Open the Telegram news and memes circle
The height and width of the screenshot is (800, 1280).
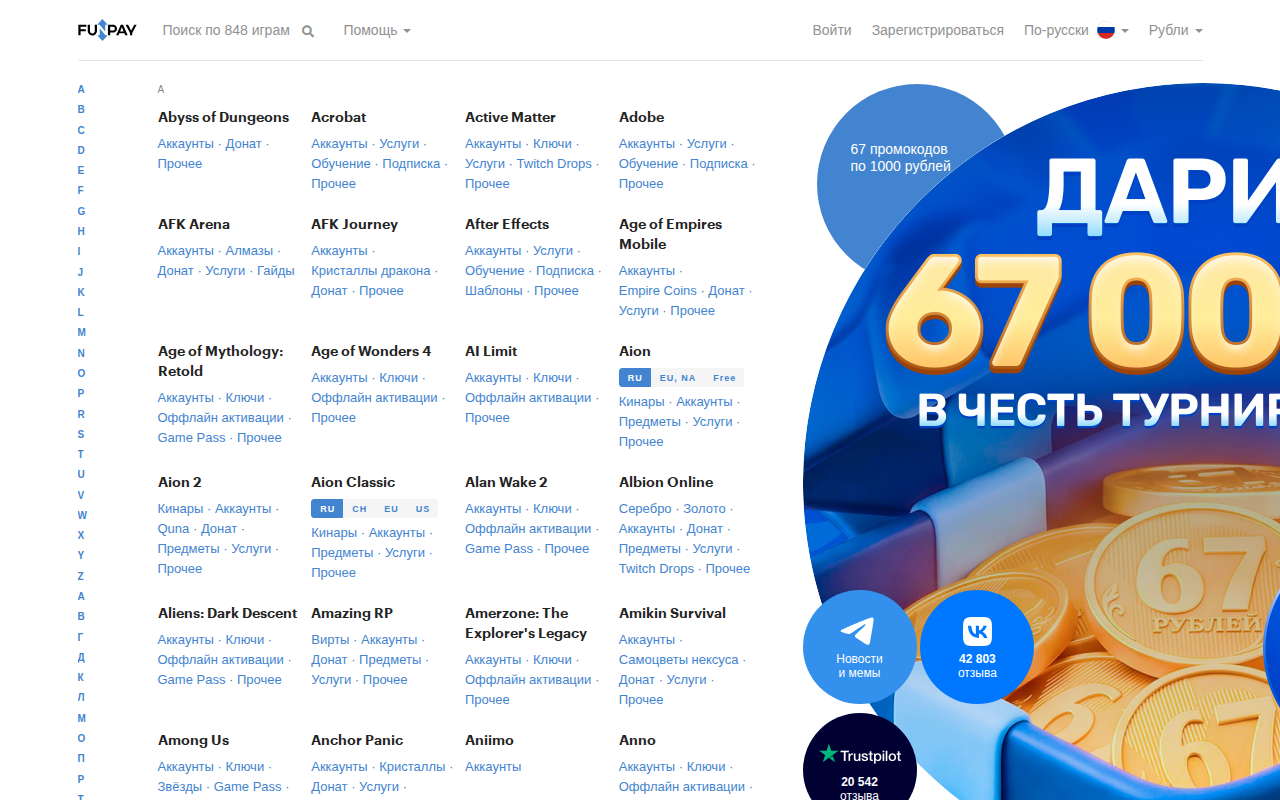tap(860, 647)
